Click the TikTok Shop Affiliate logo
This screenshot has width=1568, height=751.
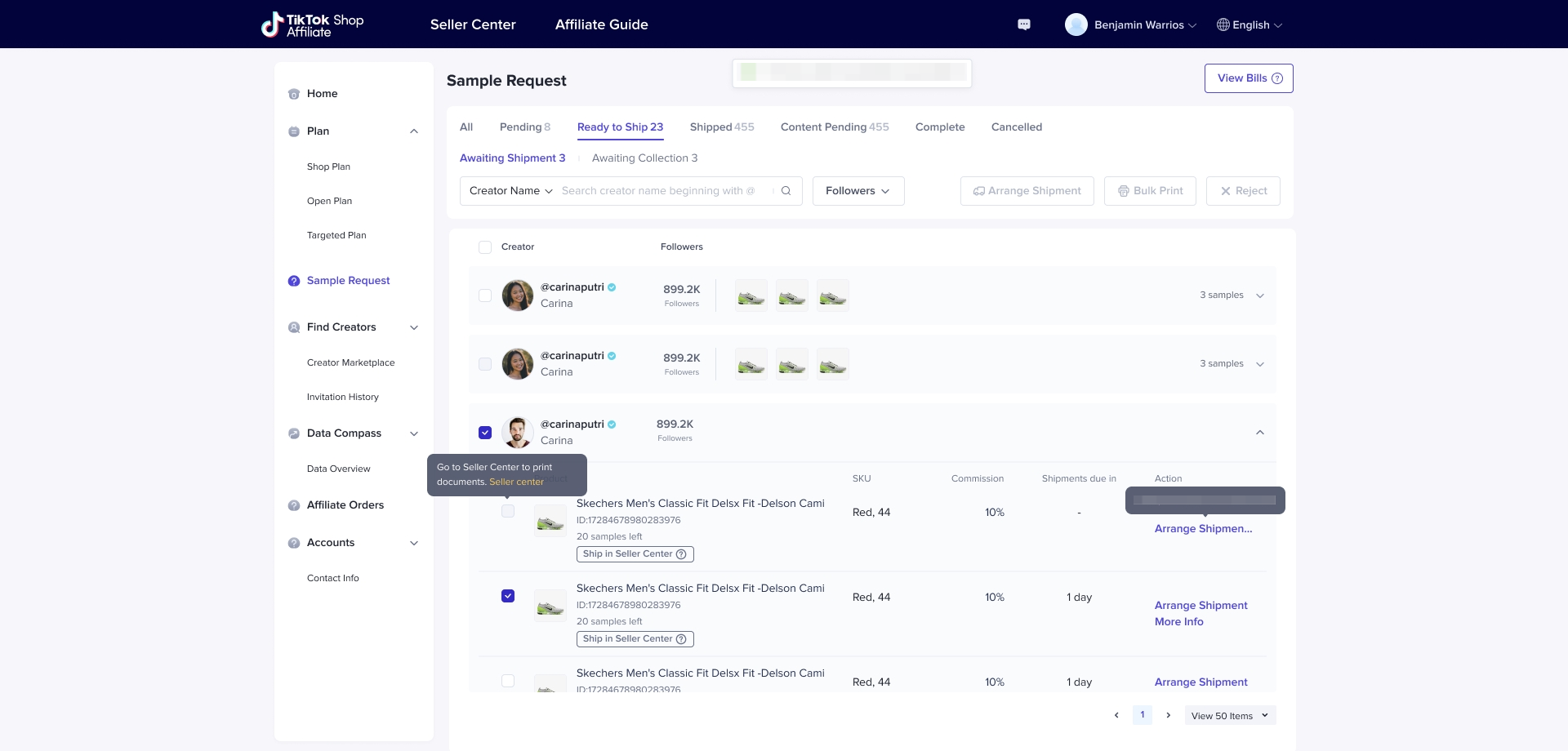[x=312, y=24]
